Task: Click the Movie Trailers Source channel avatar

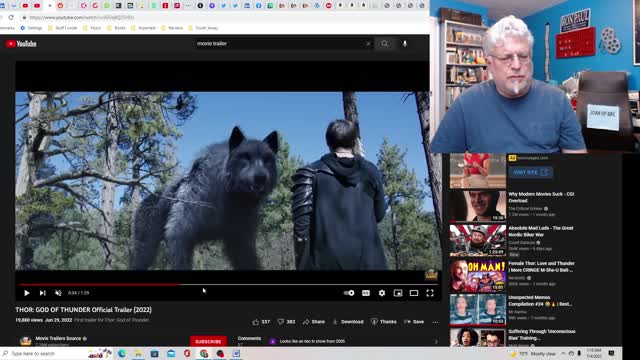Action: point(25,341)
